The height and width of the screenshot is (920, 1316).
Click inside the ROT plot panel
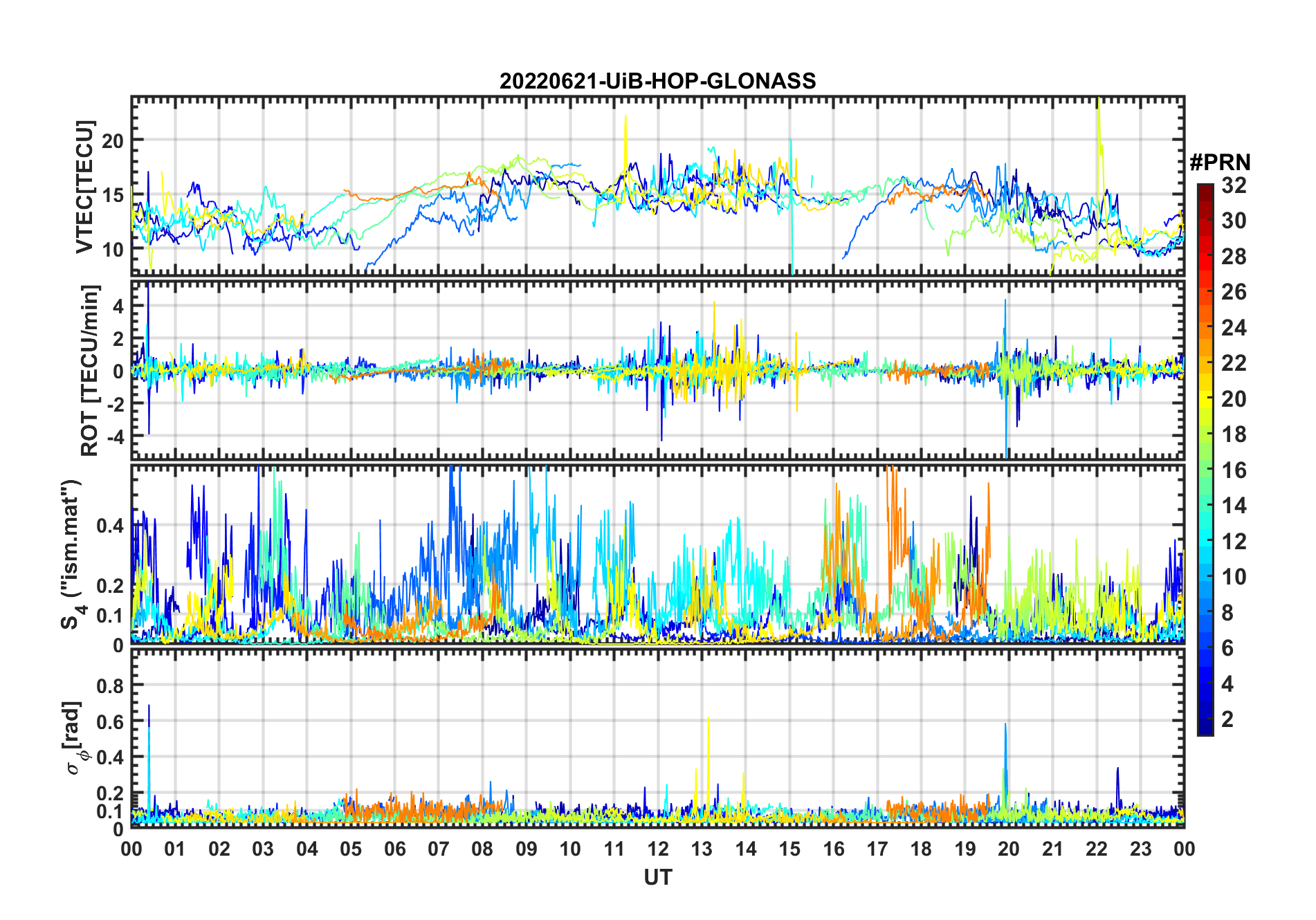[658, 369]
